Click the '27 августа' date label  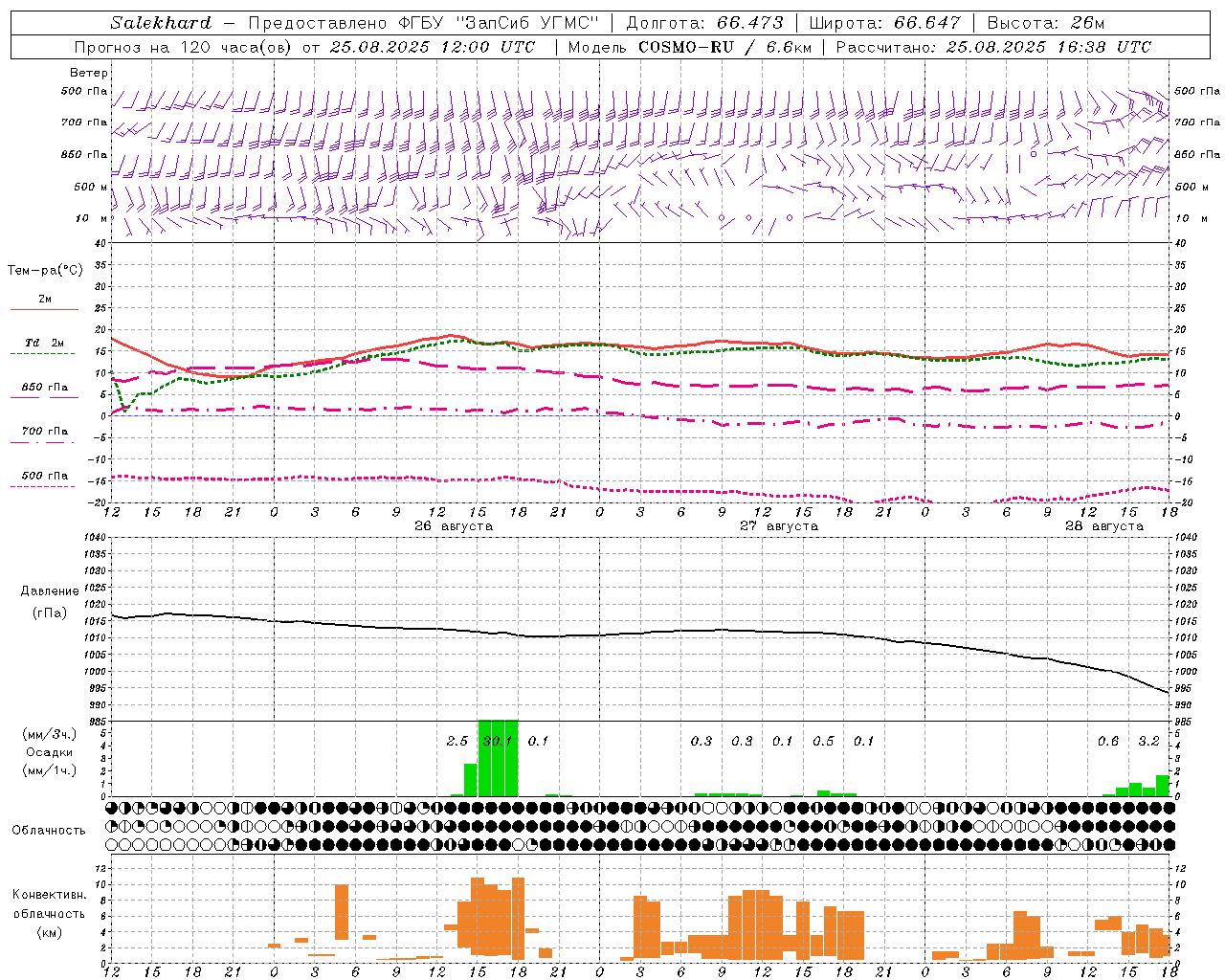pyautogui.click(x=779, y=526)
